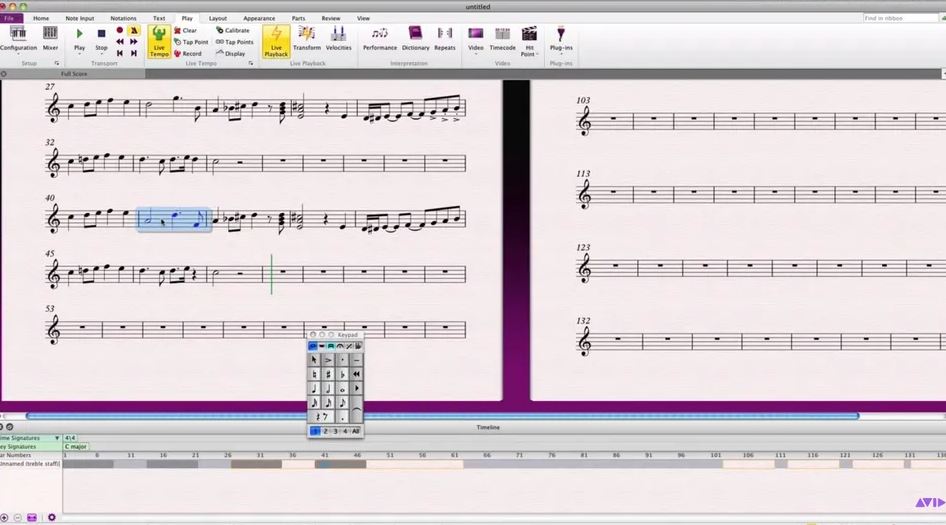946x525 pixels.
Task: Expand Time Signatures timeline lane arrow
Action: [x=57, y=438]
